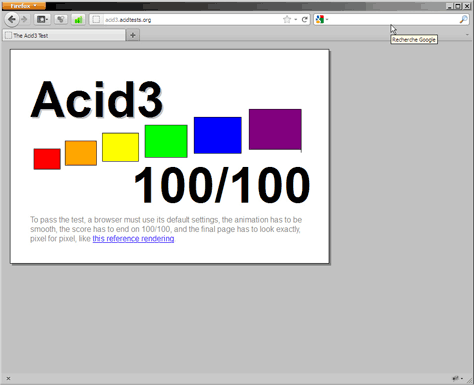Click the purple square on Acid3 page
Screen dimensions: 474x385
(x=275, y=129)
